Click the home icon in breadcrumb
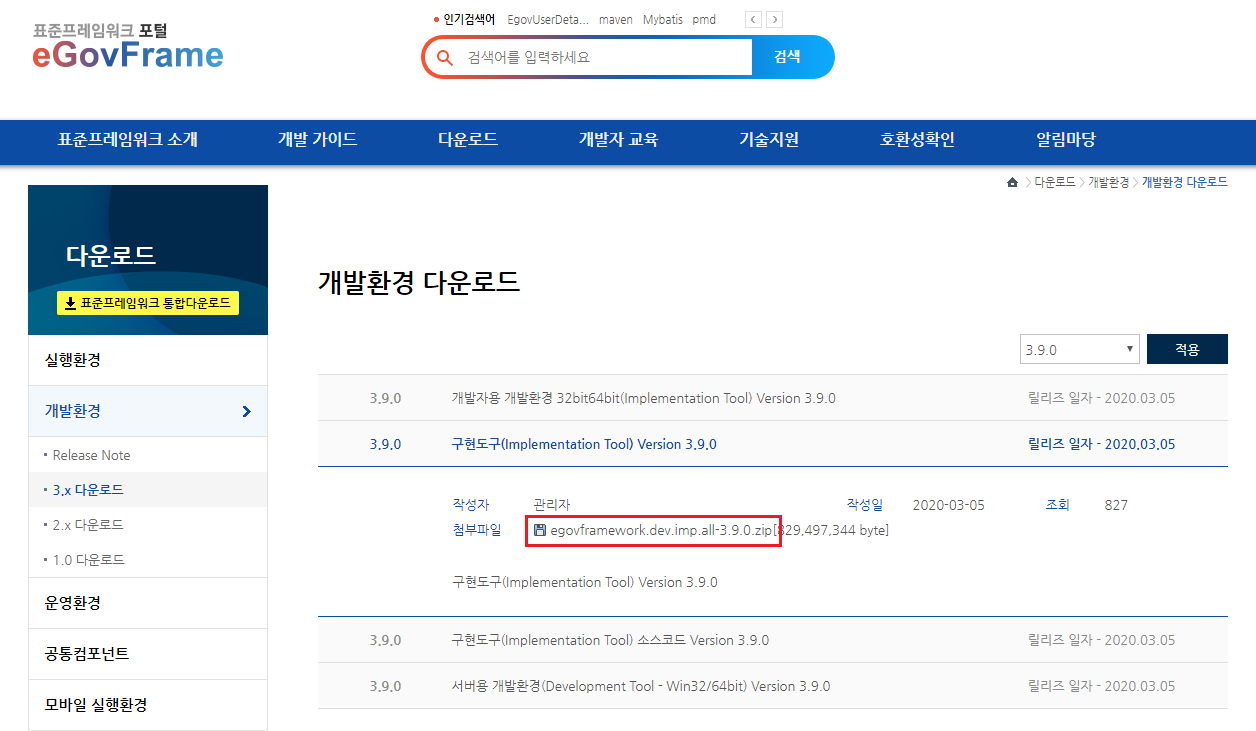Screen dimensions: 1256x731 (x=1012, y=182)
